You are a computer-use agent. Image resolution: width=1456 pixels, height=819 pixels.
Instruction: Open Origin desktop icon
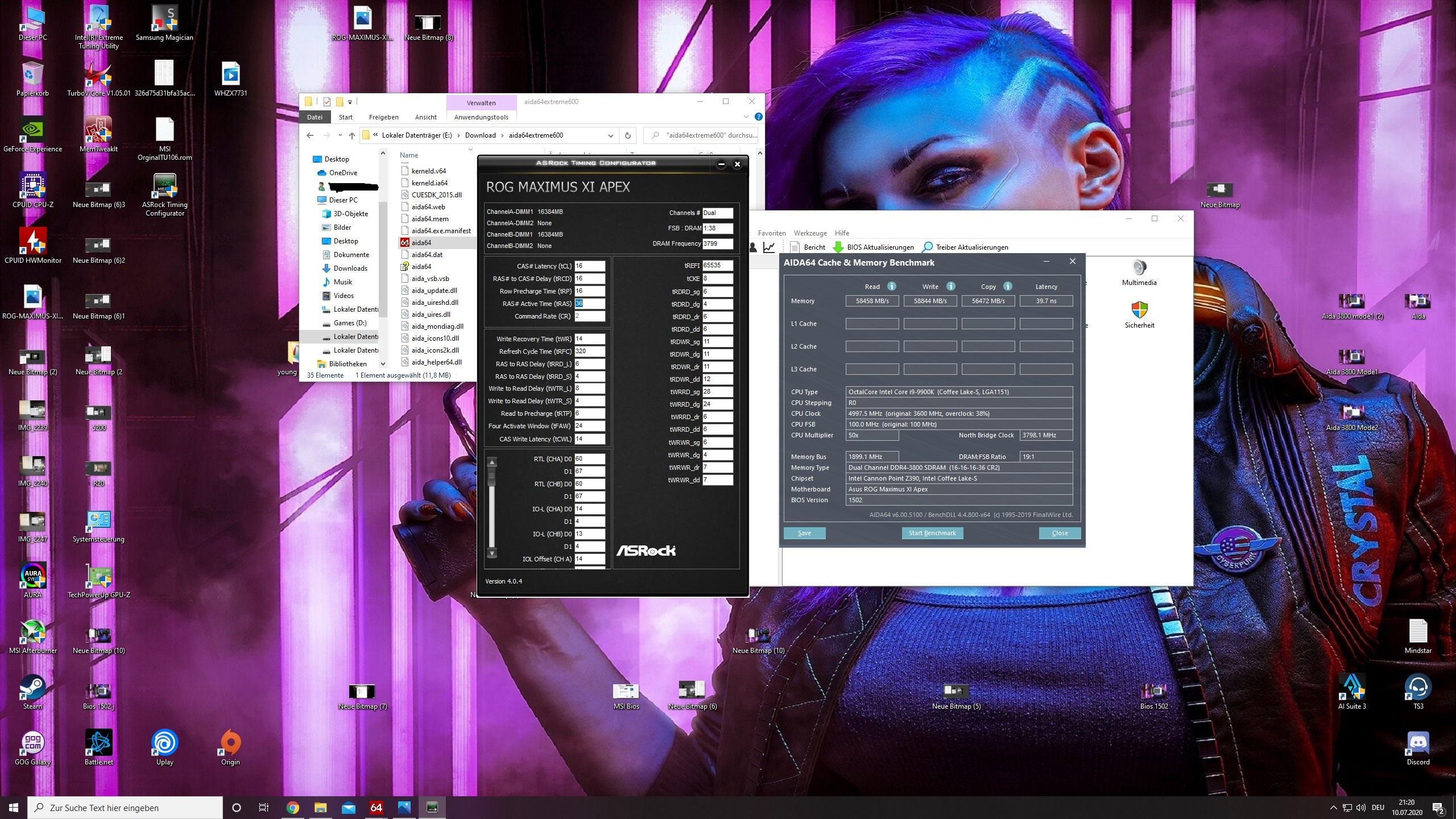tap(230, 748)
